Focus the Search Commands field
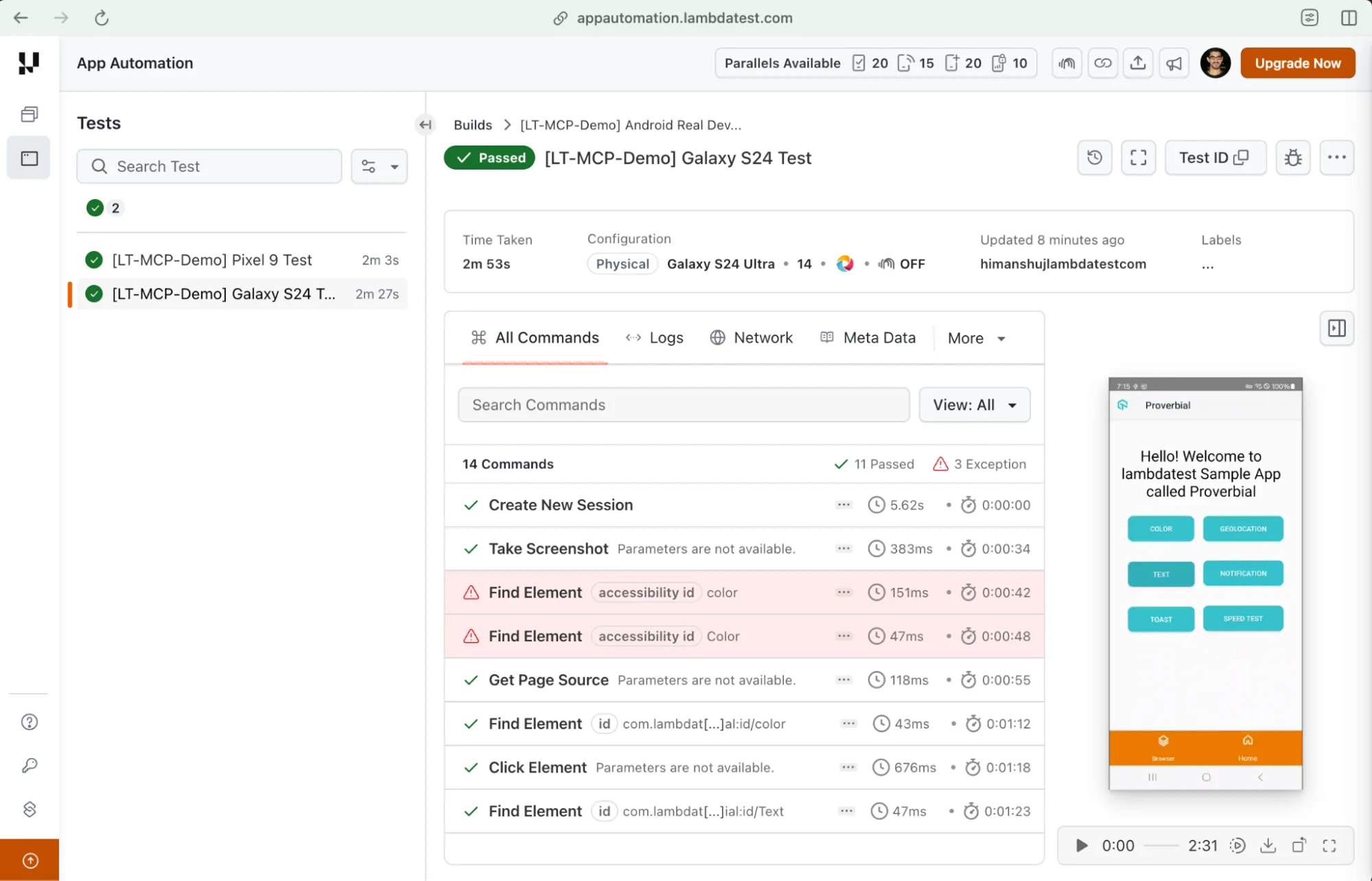 684,404
